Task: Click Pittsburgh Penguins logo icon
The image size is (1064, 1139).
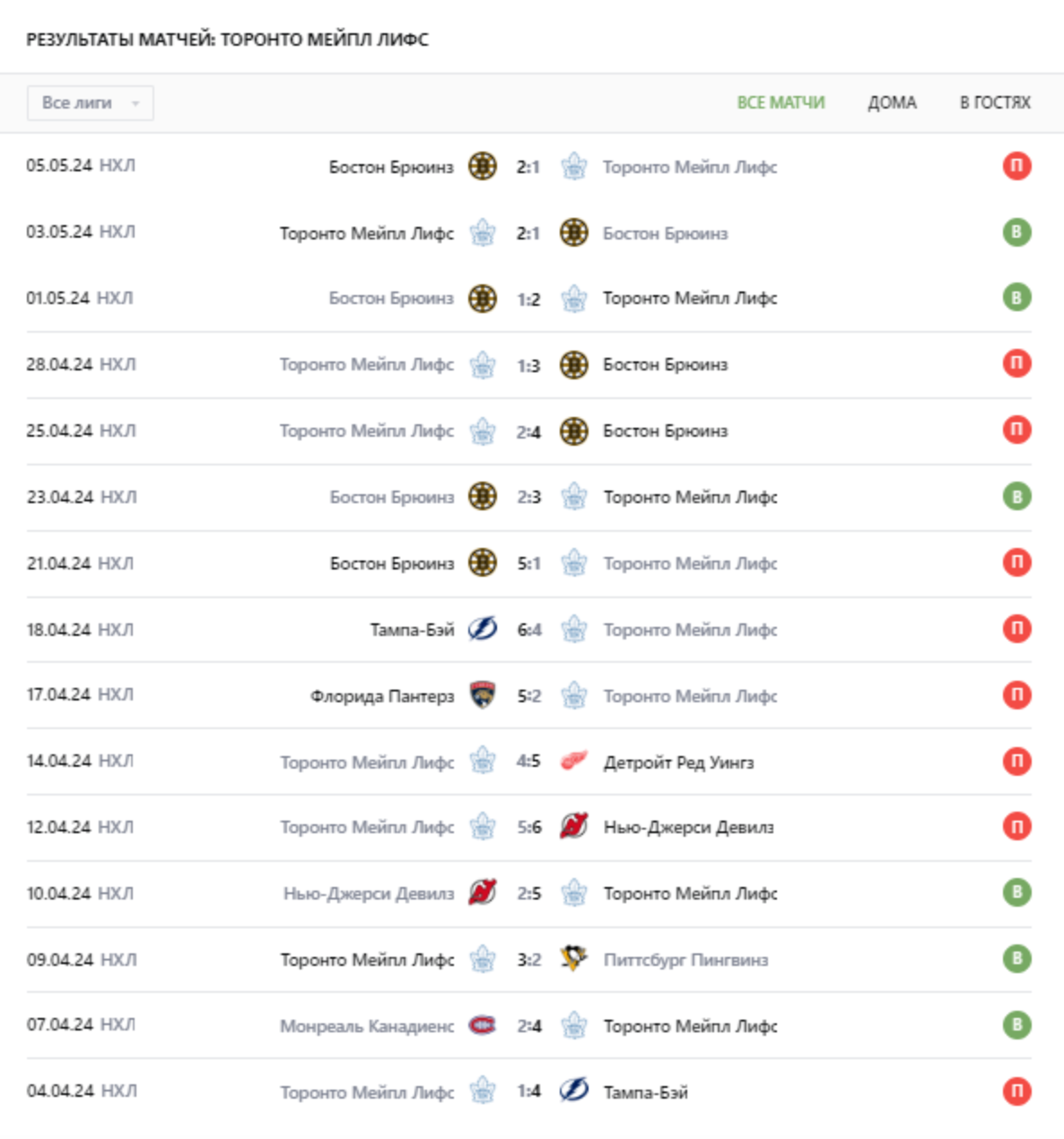Action: pyautogui.click(x=574, y=960)
